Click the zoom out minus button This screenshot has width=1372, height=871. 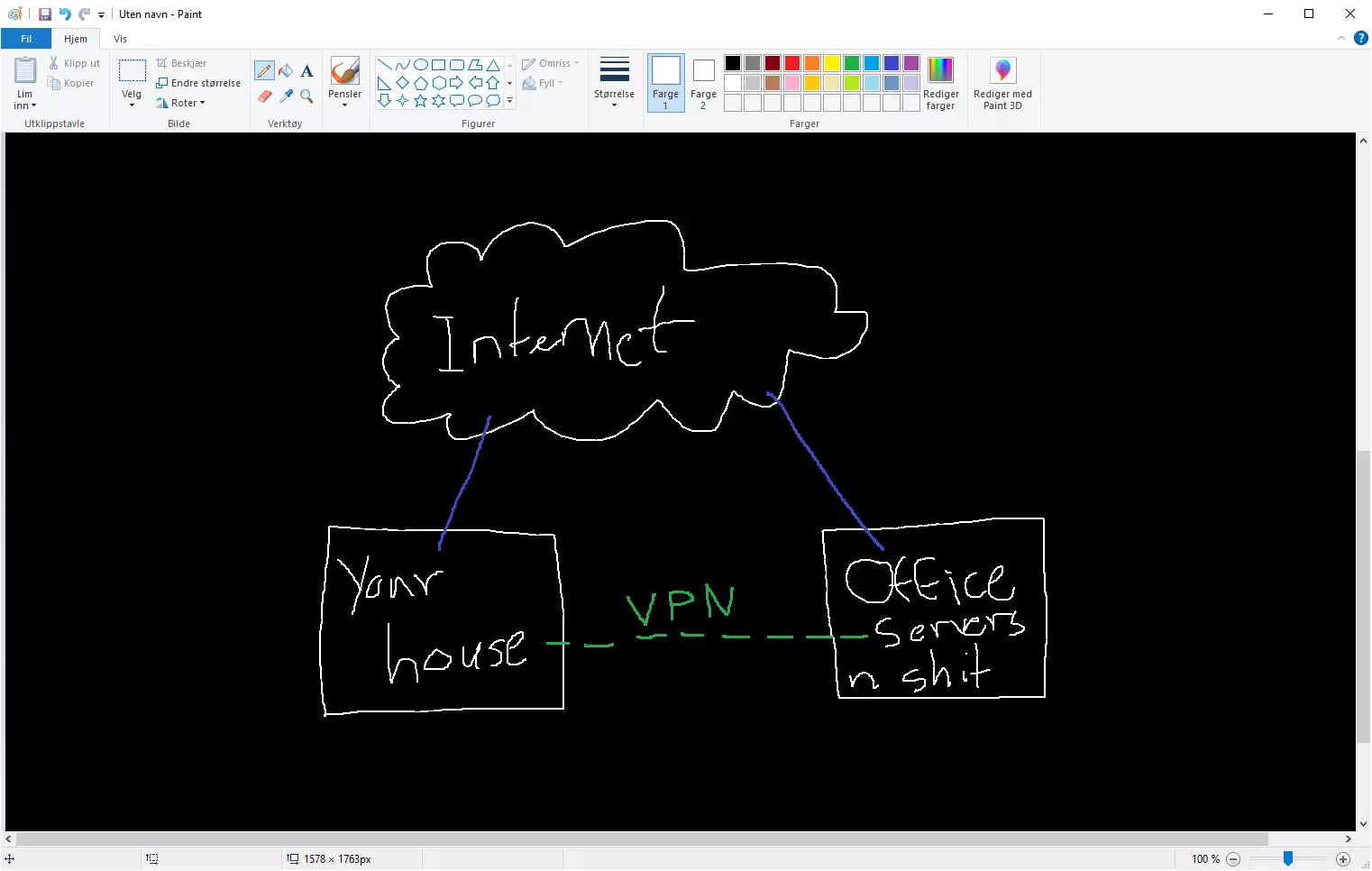(1233, 859)
